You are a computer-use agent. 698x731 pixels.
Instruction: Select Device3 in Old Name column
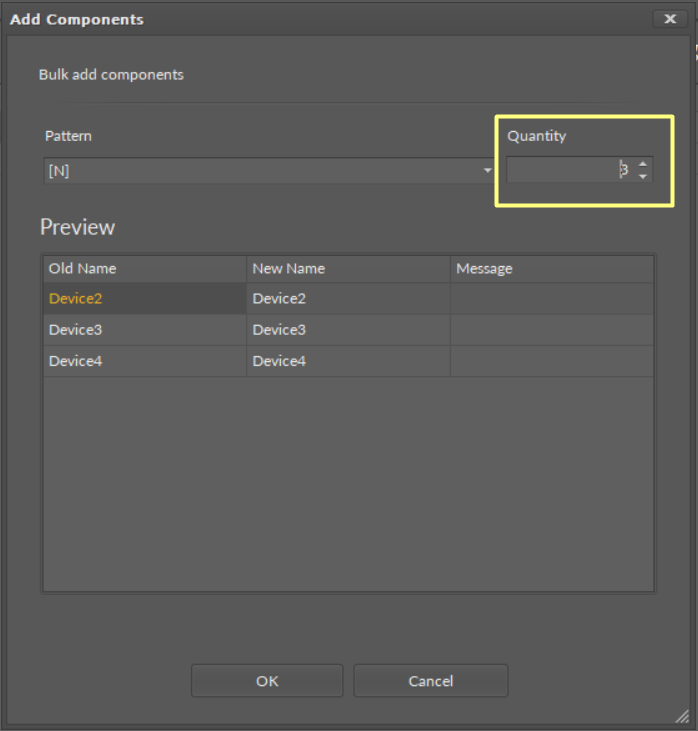pyautogui.click(x=76, y=329)
